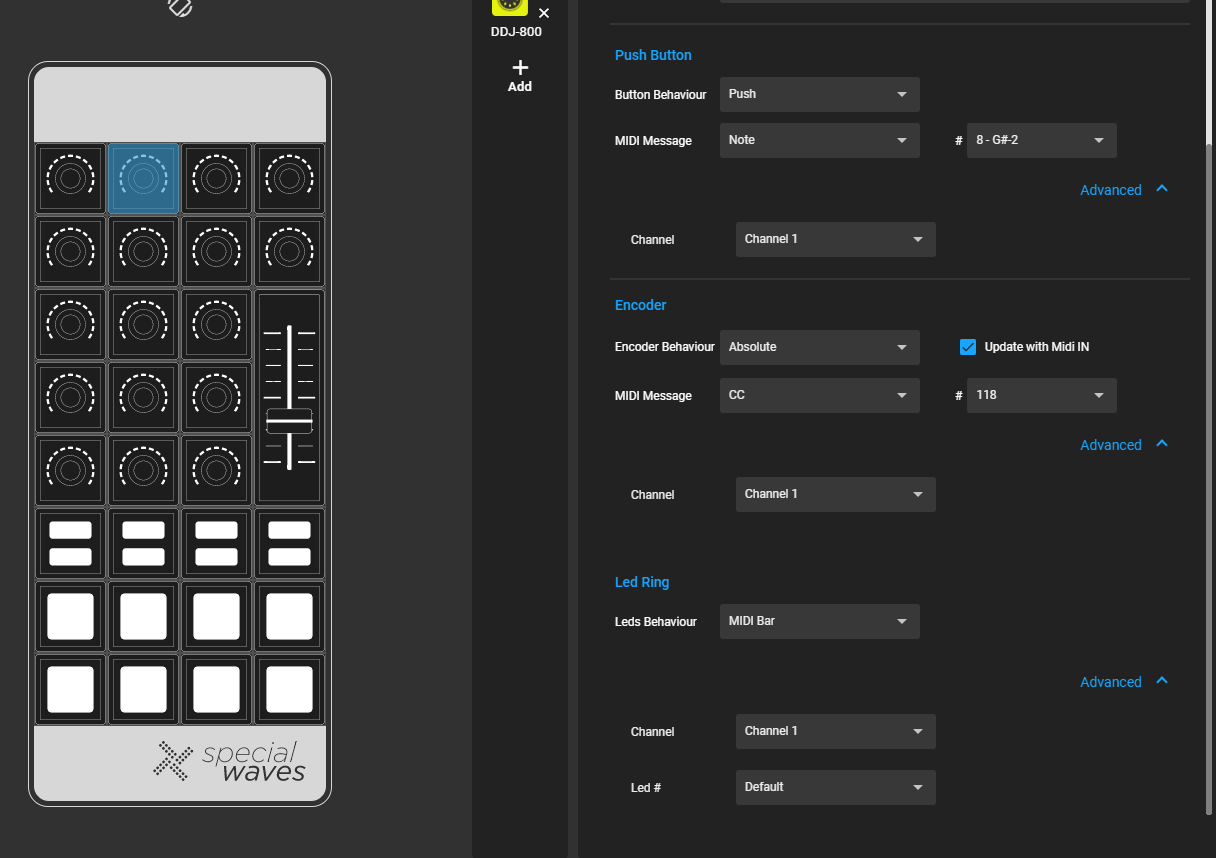This screenshot has height=858, width=1216.
Task: Open the CC number 118 dropdown
Action: 1041,395
